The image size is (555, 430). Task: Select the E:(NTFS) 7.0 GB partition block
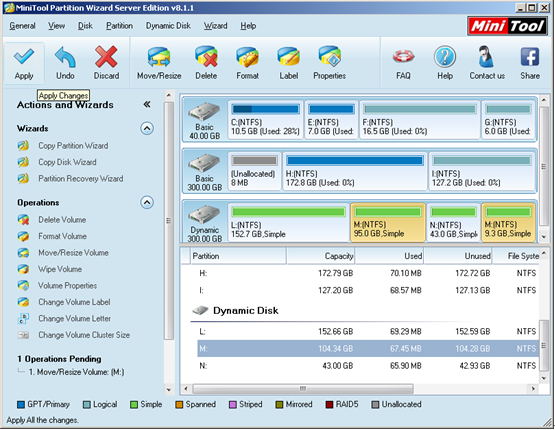point(331,120)
